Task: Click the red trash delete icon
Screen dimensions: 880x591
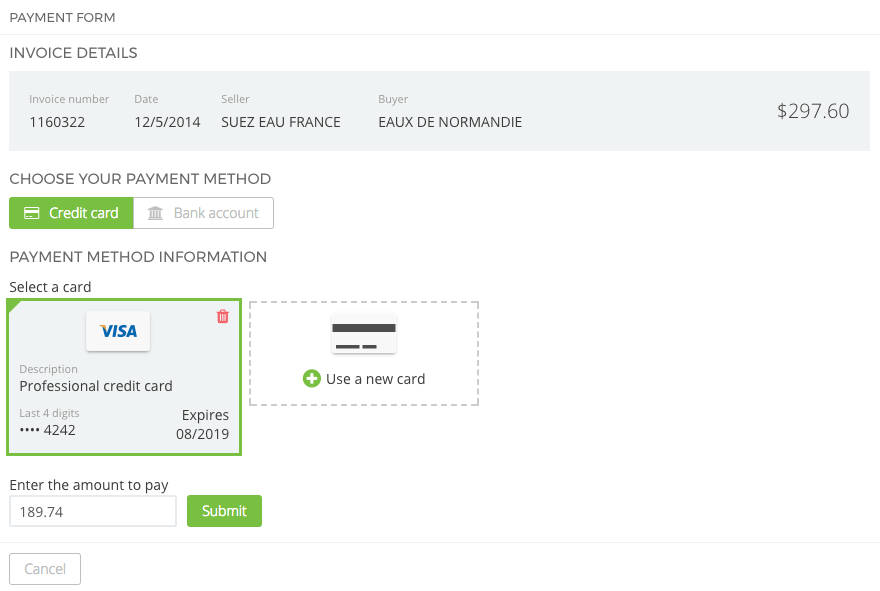Action: point(223,316)
